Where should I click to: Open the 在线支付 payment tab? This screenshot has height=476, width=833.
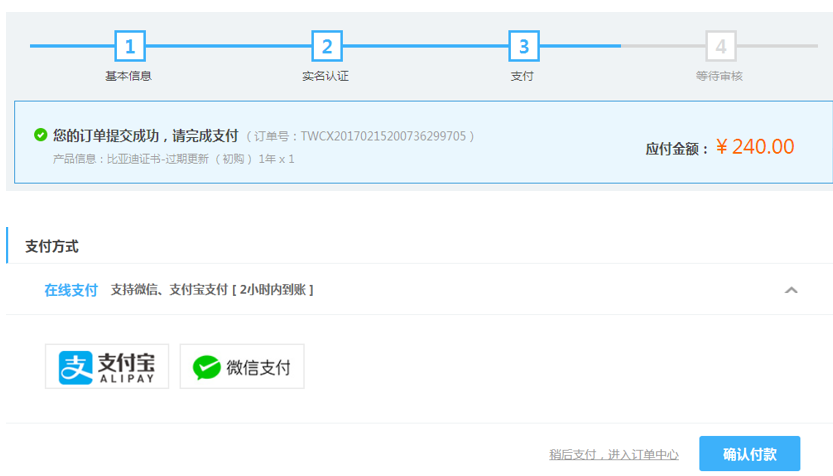pos(71,290)
